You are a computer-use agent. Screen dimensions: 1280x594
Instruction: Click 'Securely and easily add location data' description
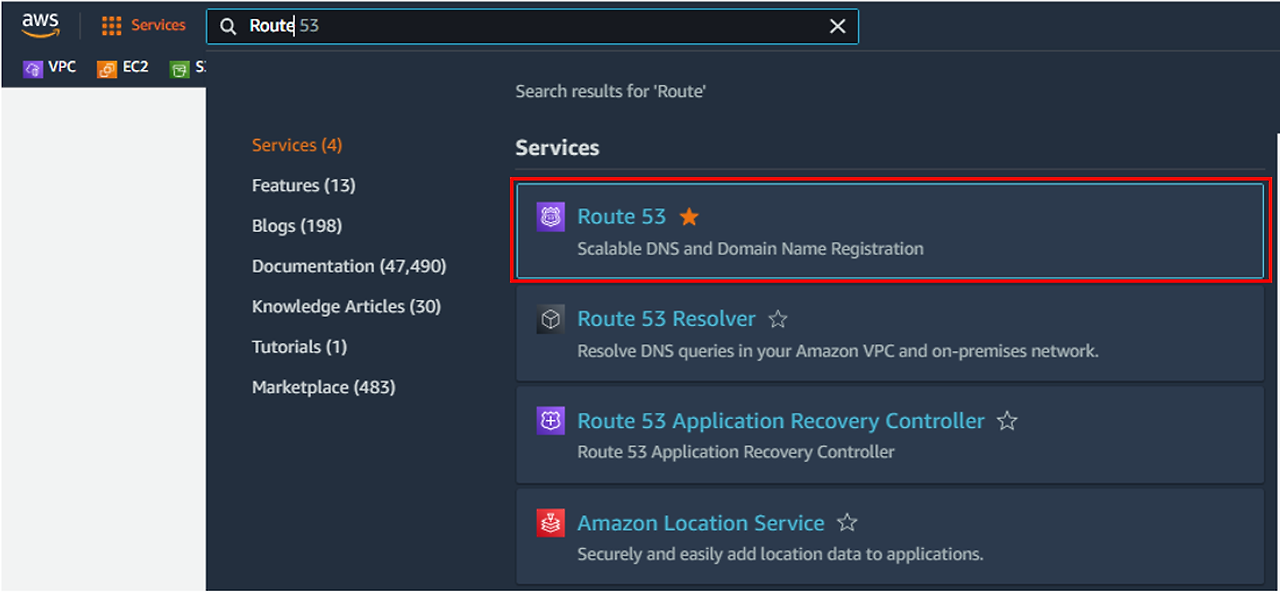[x=780, y=553]
